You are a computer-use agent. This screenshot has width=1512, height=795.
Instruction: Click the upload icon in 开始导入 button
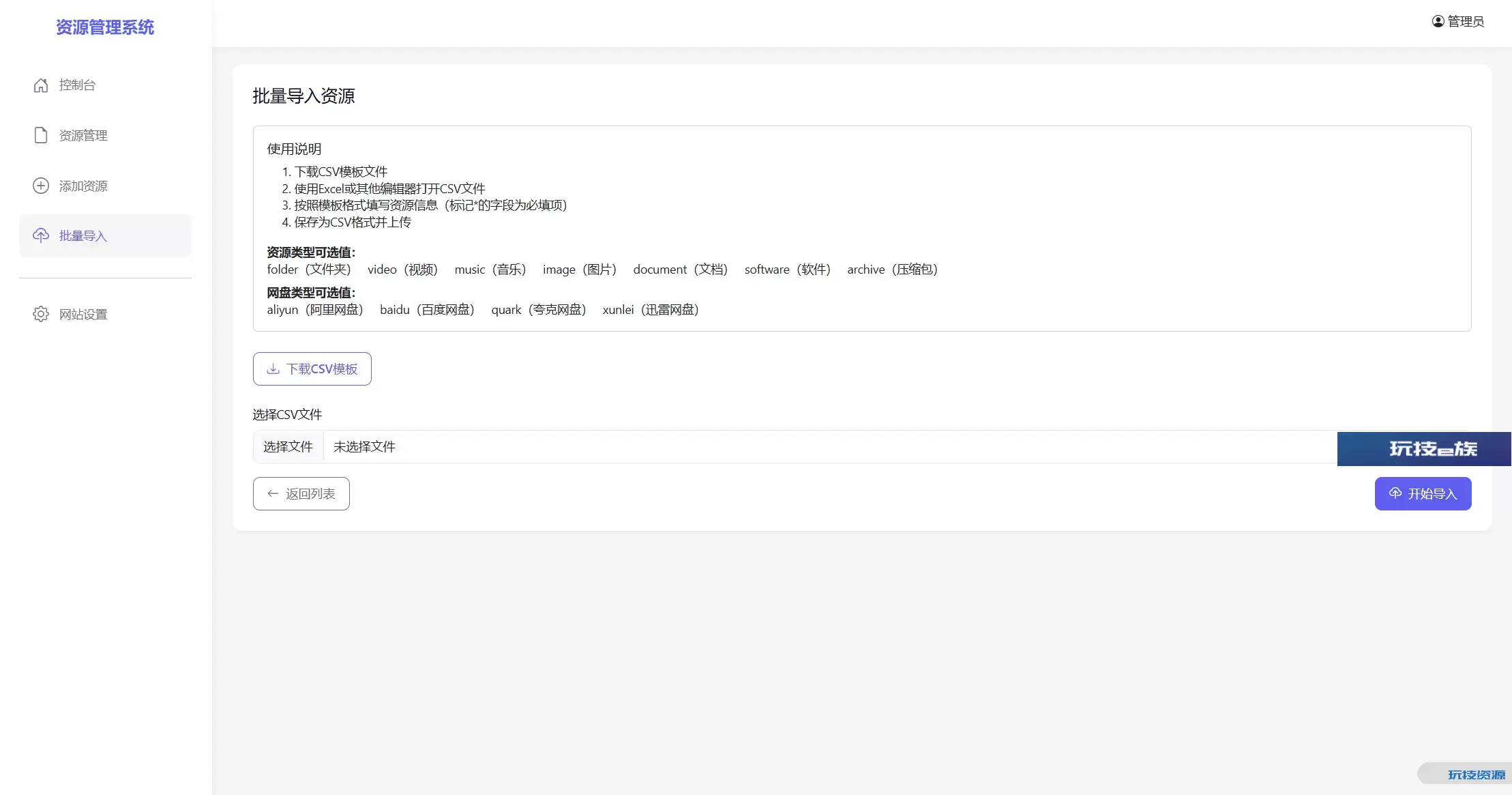click(1395, 493)
